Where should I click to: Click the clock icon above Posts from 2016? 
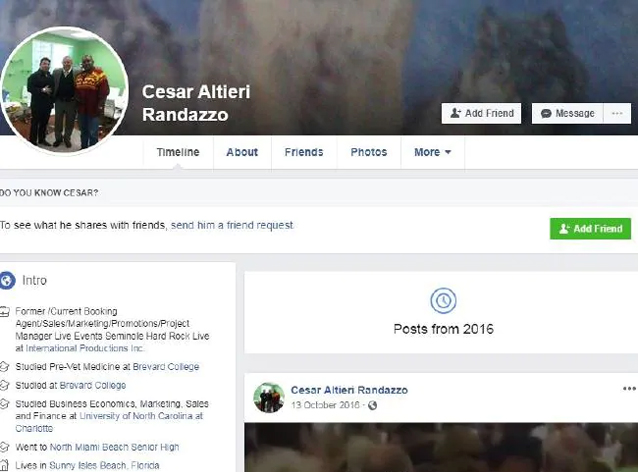coord(443,301)
